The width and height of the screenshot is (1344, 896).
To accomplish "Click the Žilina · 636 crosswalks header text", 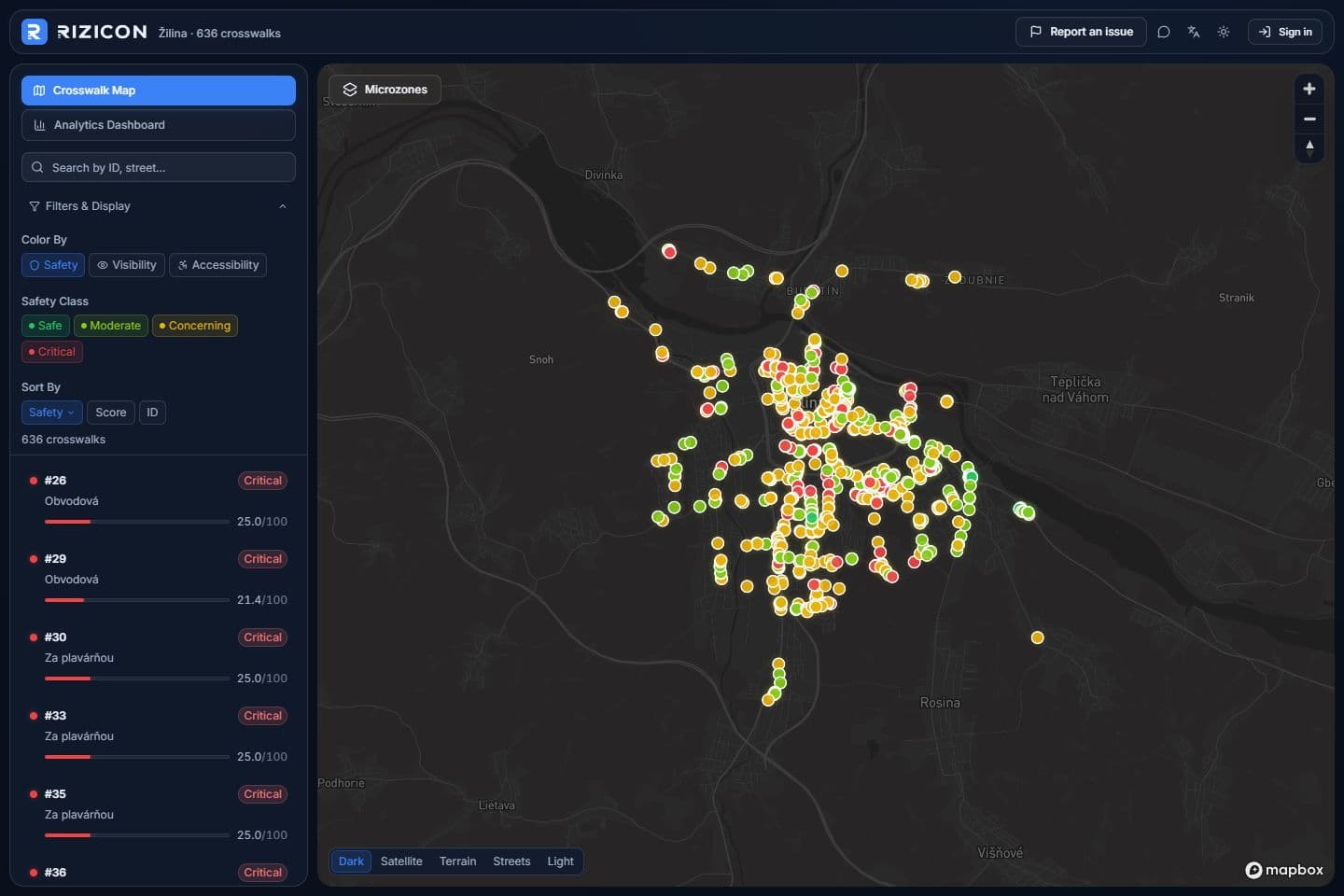I will click(x=219, y=33).
